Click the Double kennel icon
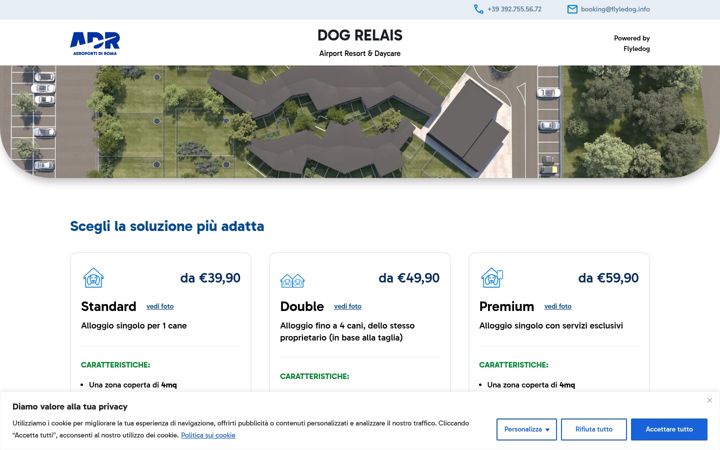The height and width of the screenshot is (450, 720). pos(292,280)
